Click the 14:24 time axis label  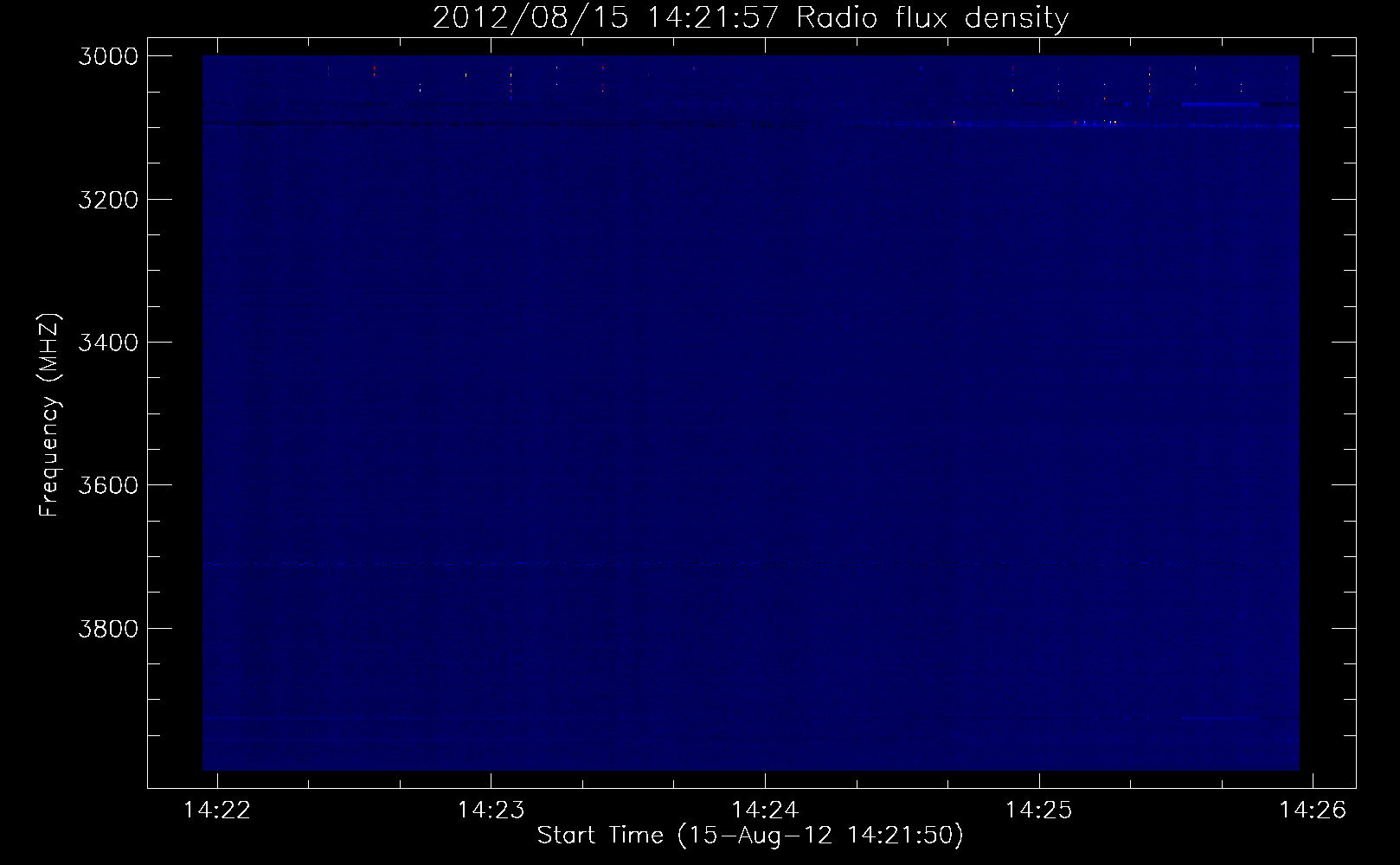(x=765, y=810)
